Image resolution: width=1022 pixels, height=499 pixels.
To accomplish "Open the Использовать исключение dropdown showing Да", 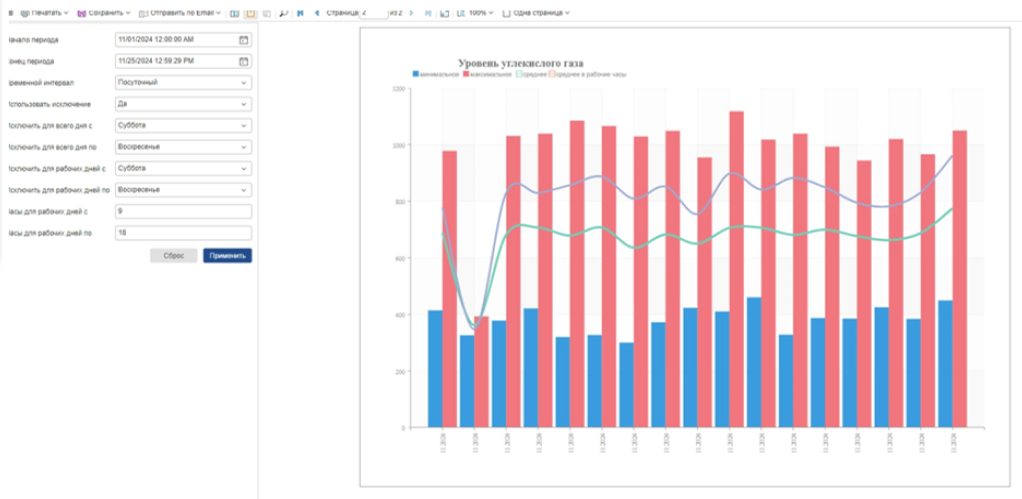I will coord(183,104).
